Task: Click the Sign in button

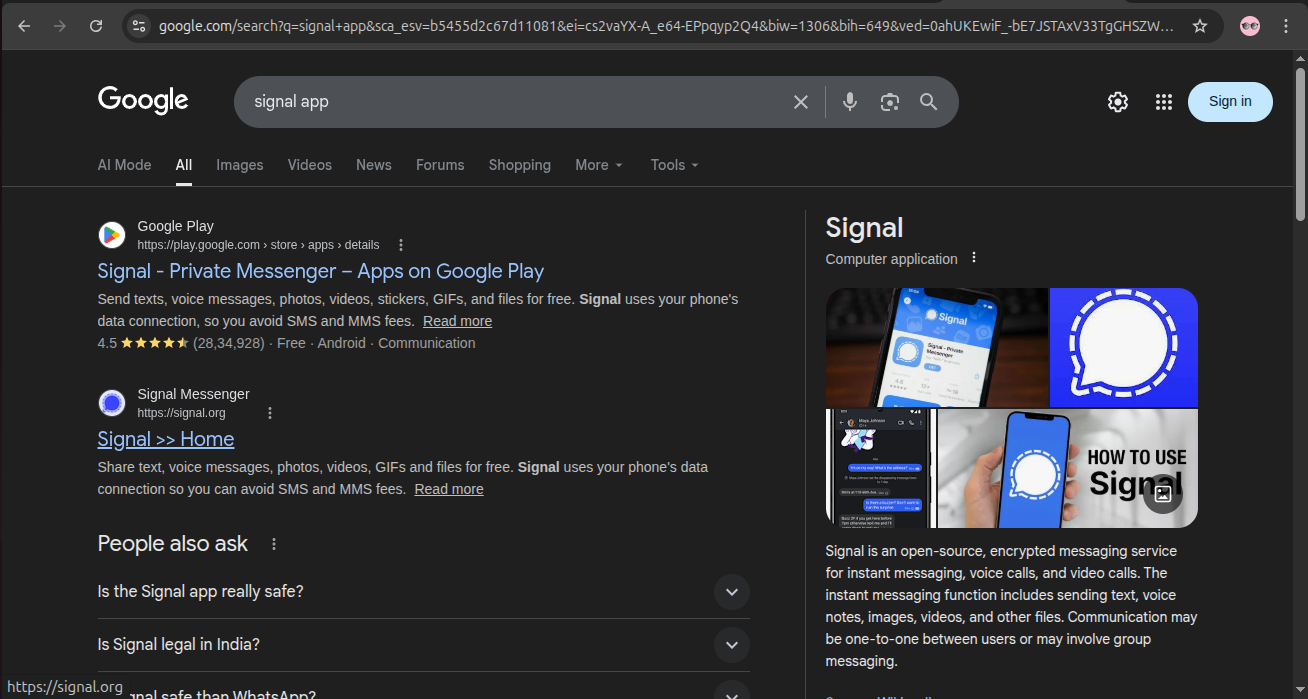Action: coord(1230,102)
